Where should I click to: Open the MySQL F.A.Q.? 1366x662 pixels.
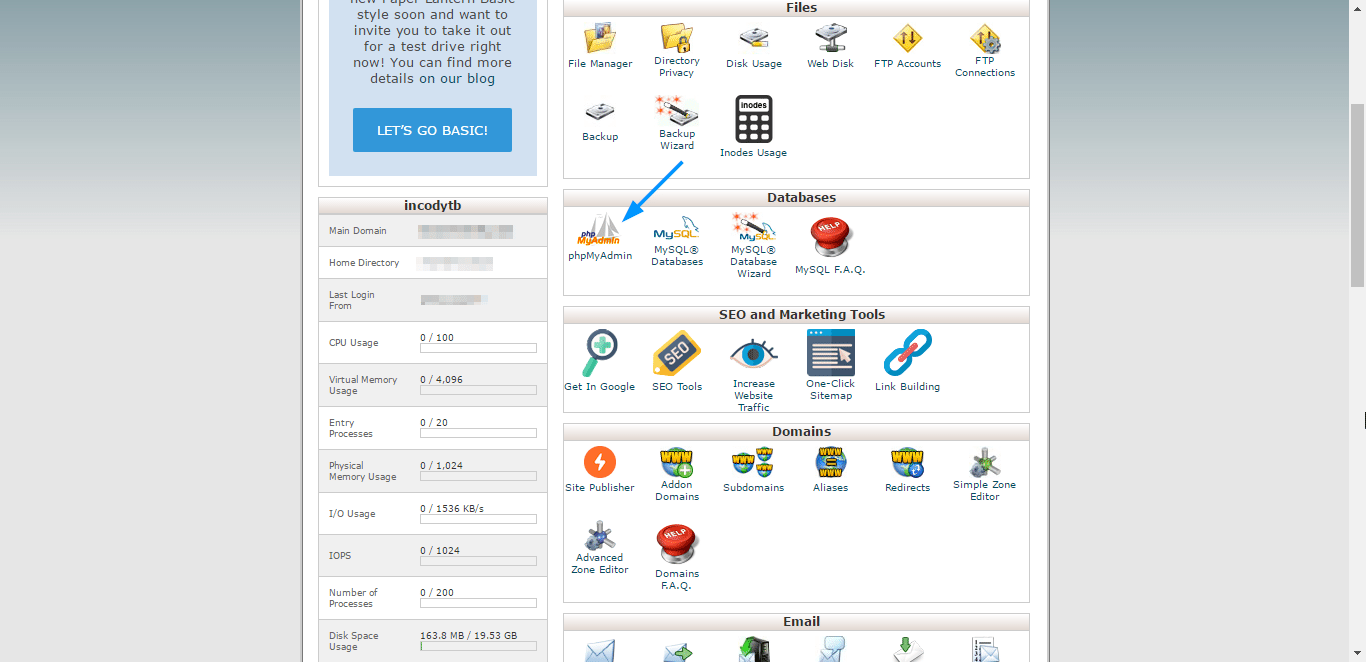pyautogui.click(x=830, y=238)
